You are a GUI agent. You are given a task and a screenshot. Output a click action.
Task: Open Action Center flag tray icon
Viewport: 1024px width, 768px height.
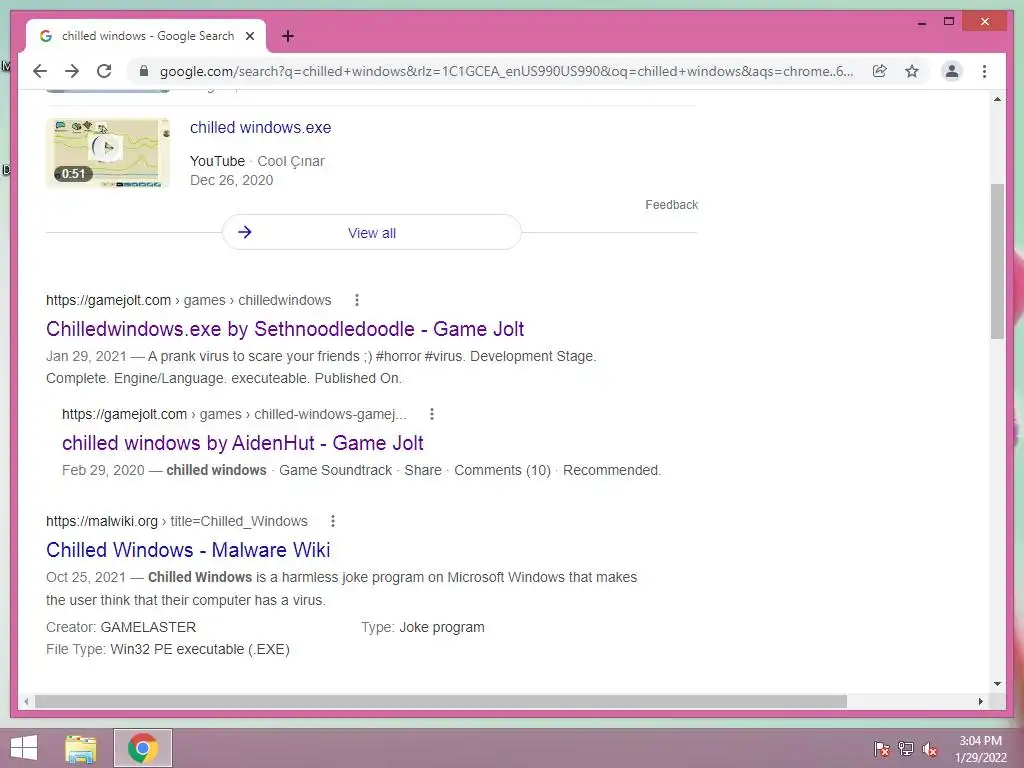[x=882, y=749]
